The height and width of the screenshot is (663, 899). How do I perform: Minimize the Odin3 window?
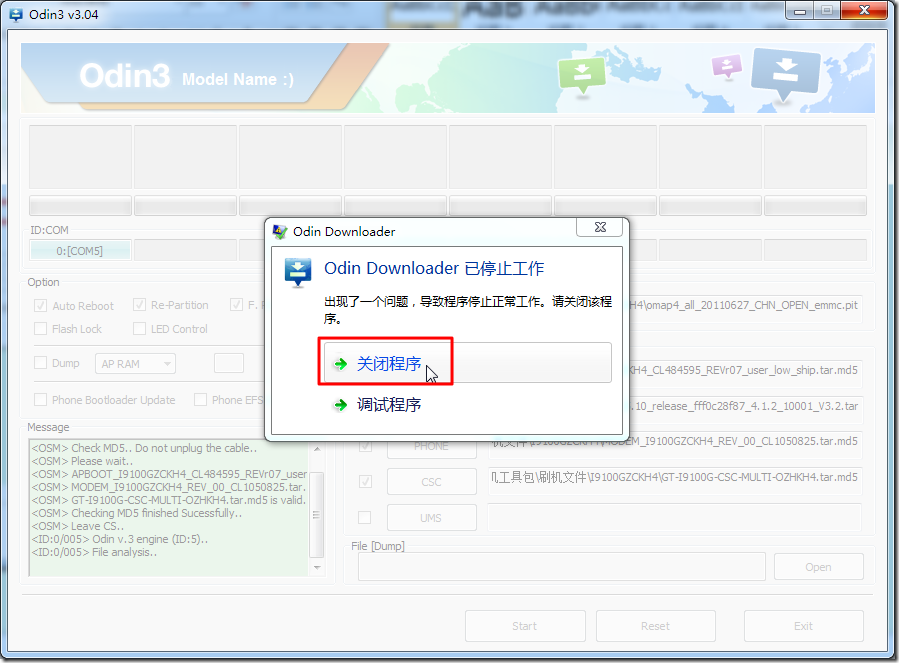(x=800, y=11)
